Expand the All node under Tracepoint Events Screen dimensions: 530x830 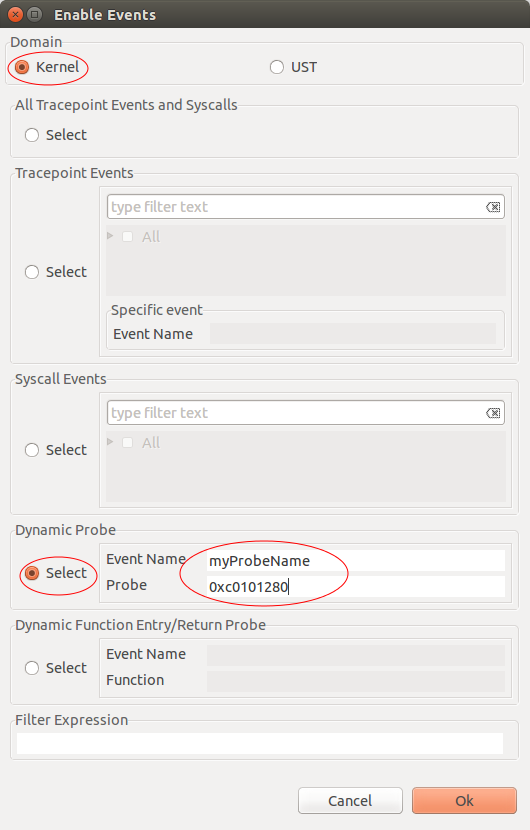pyautogui.click(x=110, y=236)
